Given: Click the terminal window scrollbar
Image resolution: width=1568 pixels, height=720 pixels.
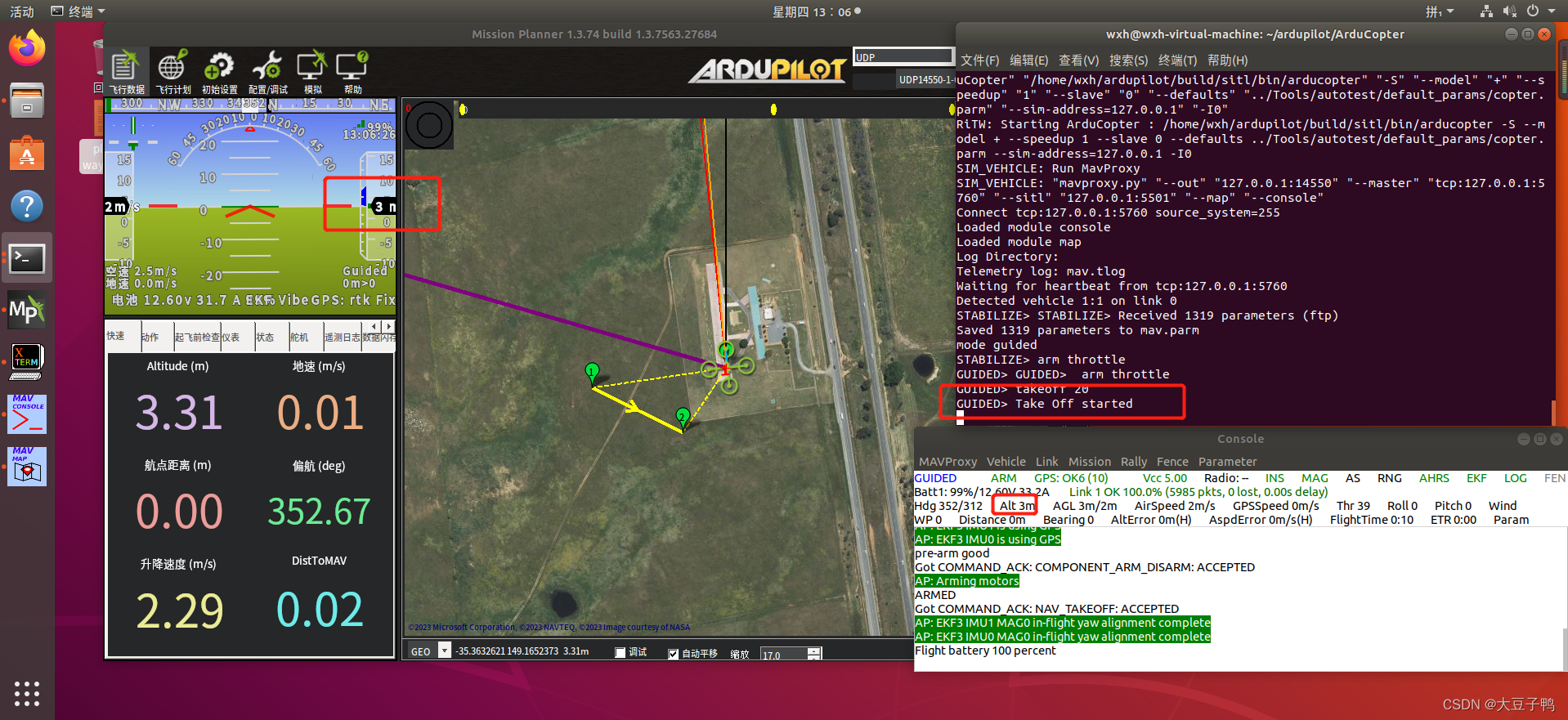Looking at the screenshot, I should pos(1552,413).
